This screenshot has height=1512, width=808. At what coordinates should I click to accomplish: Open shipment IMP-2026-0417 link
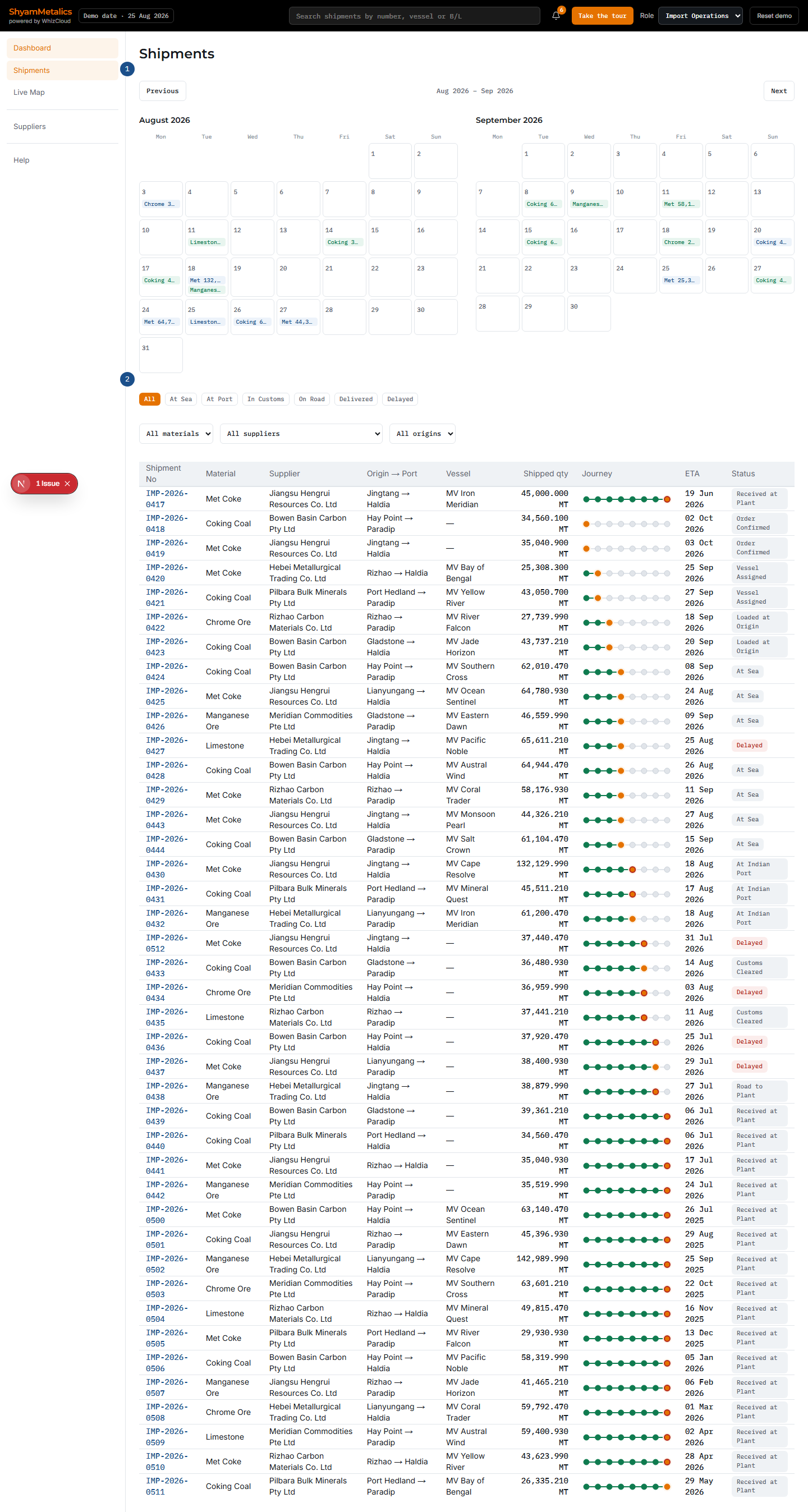167,499
